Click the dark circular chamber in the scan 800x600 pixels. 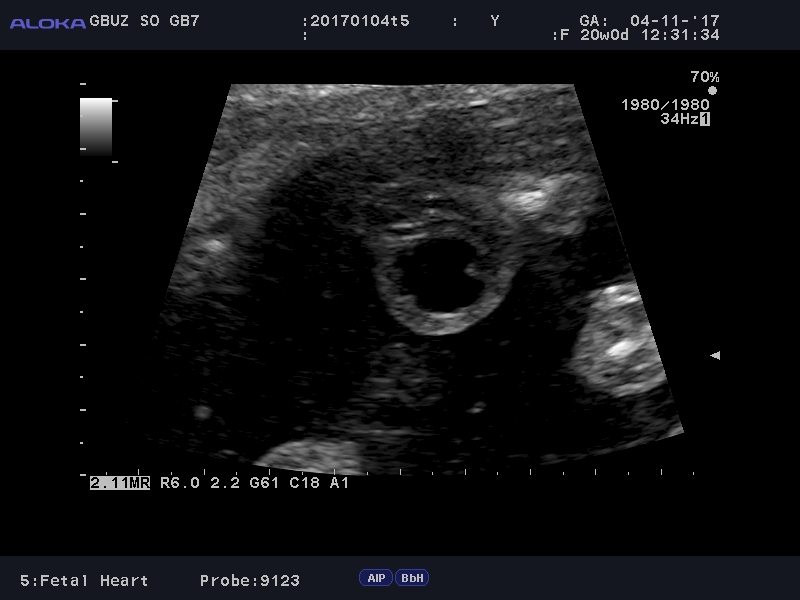[443, 276]
